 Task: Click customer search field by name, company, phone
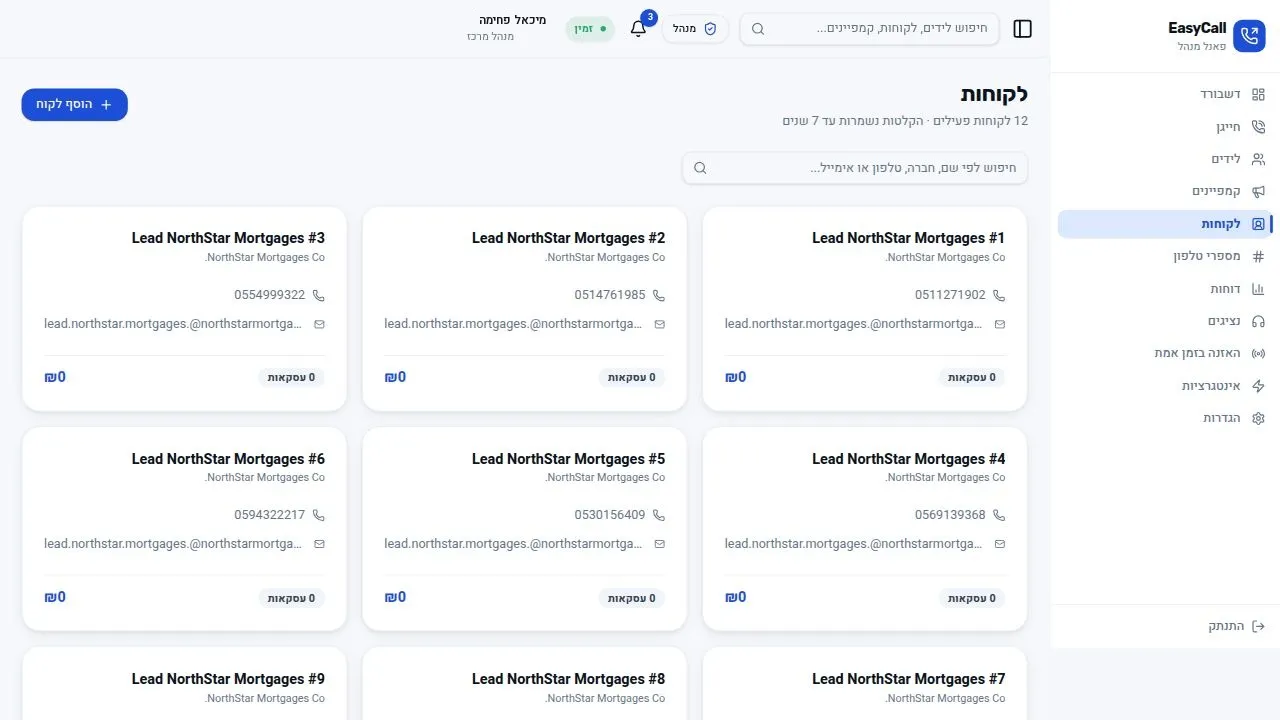pyautogui.click(x=855, y=168)
